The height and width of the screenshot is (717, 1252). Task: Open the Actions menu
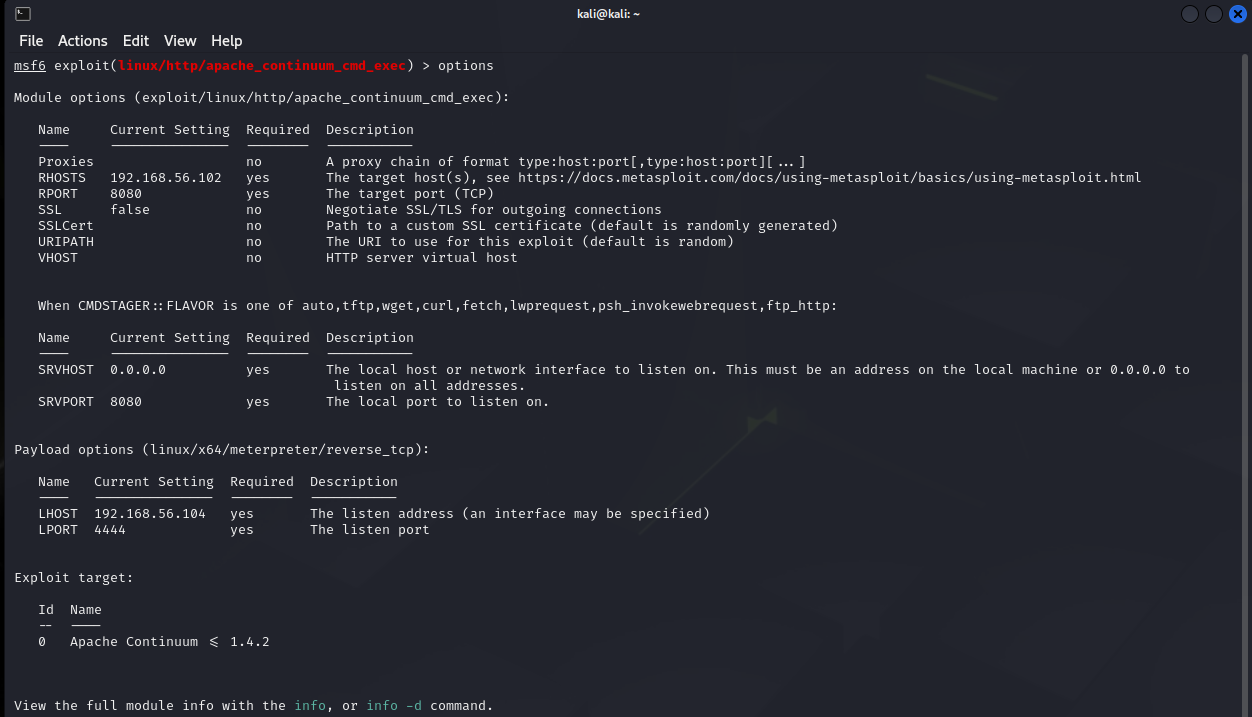[x=83, y=41]
